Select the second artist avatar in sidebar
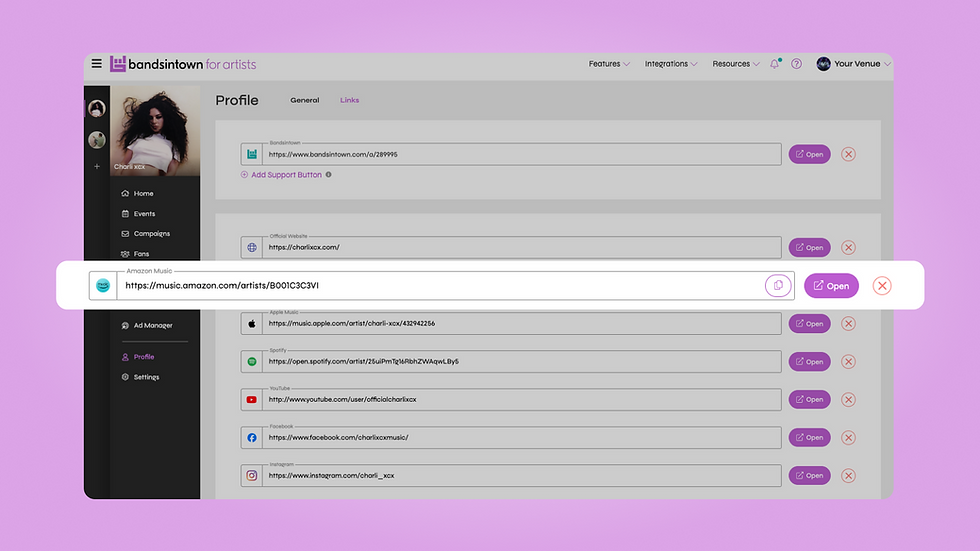980x551 pixels. click(97, 139)
